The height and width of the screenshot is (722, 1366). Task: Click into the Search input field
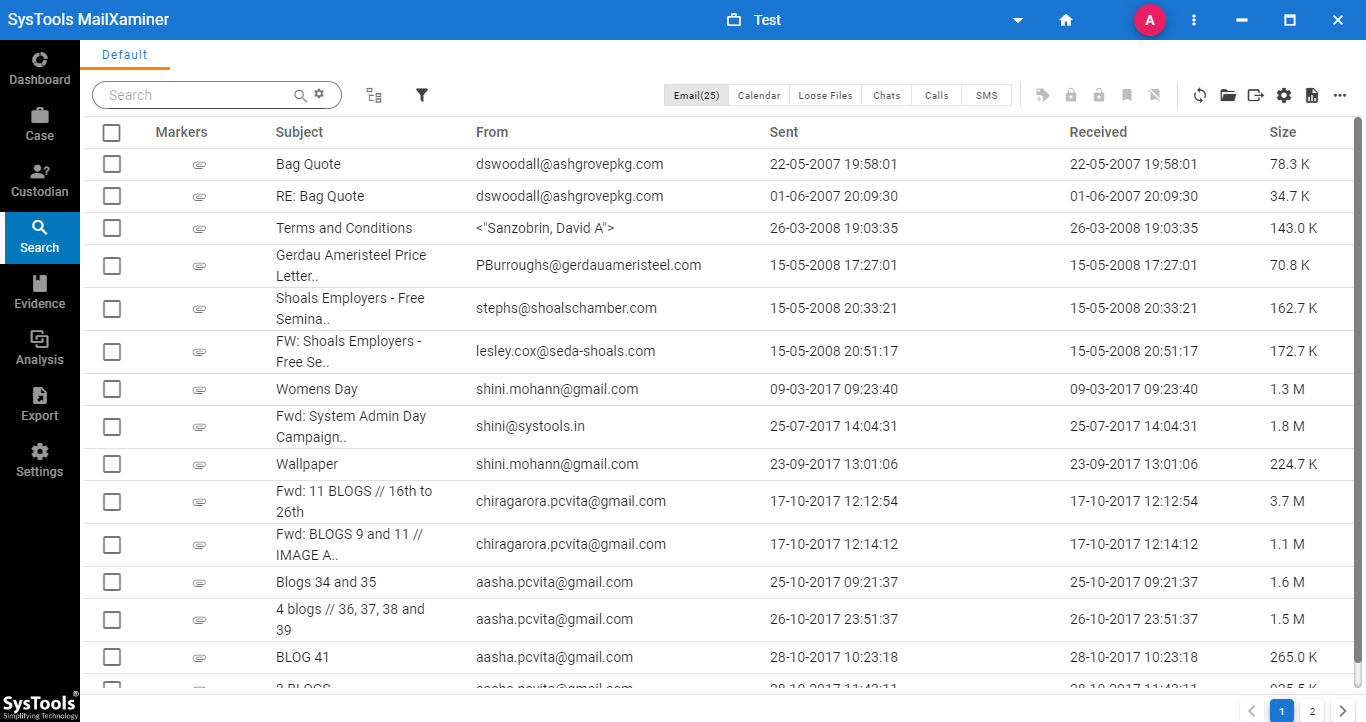tap(198, 95)
